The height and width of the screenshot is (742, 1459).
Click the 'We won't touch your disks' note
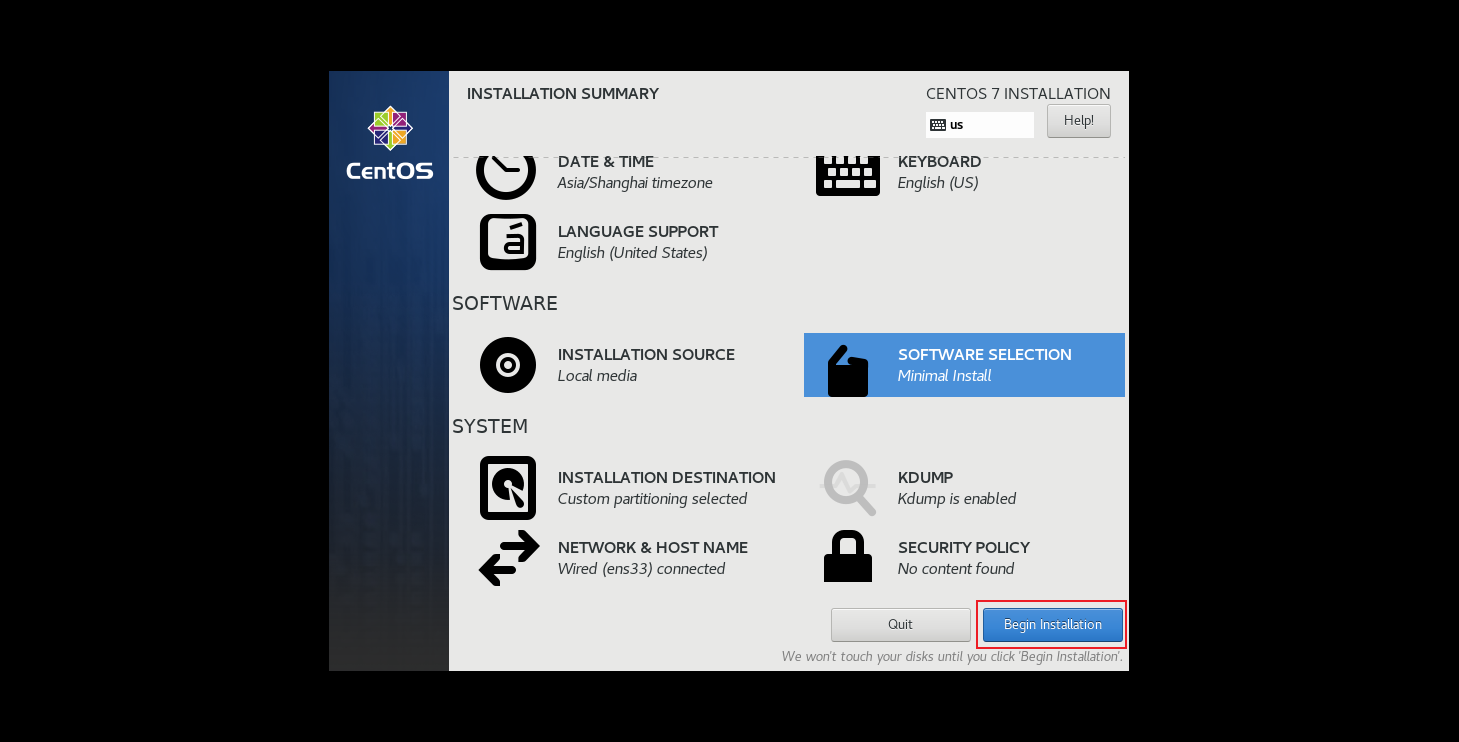pos(952,657)
